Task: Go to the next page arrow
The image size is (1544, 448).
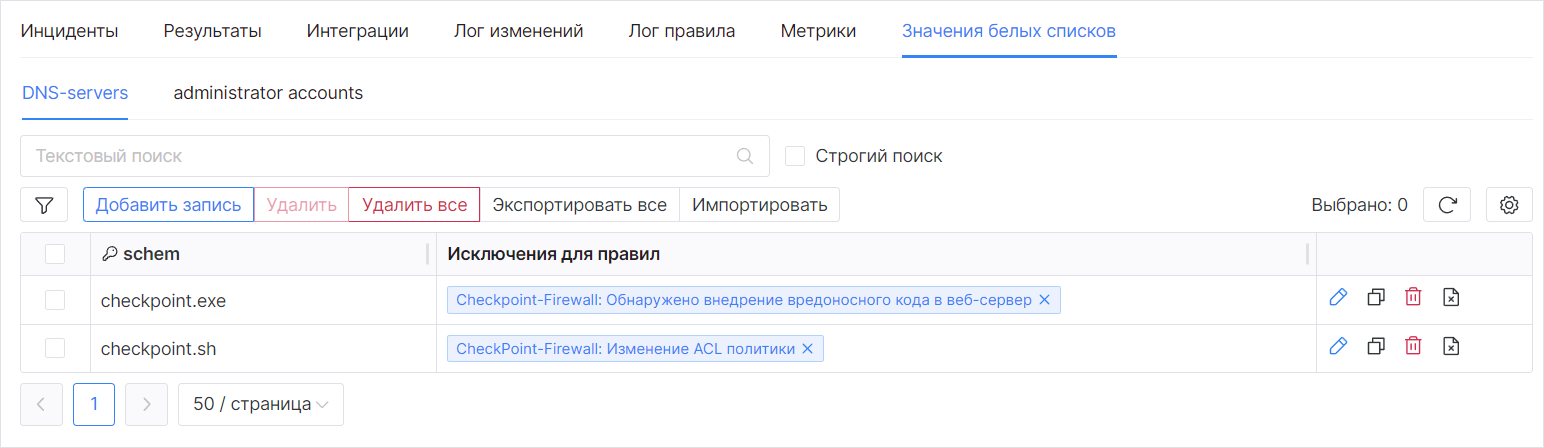Action: point(146,405)
